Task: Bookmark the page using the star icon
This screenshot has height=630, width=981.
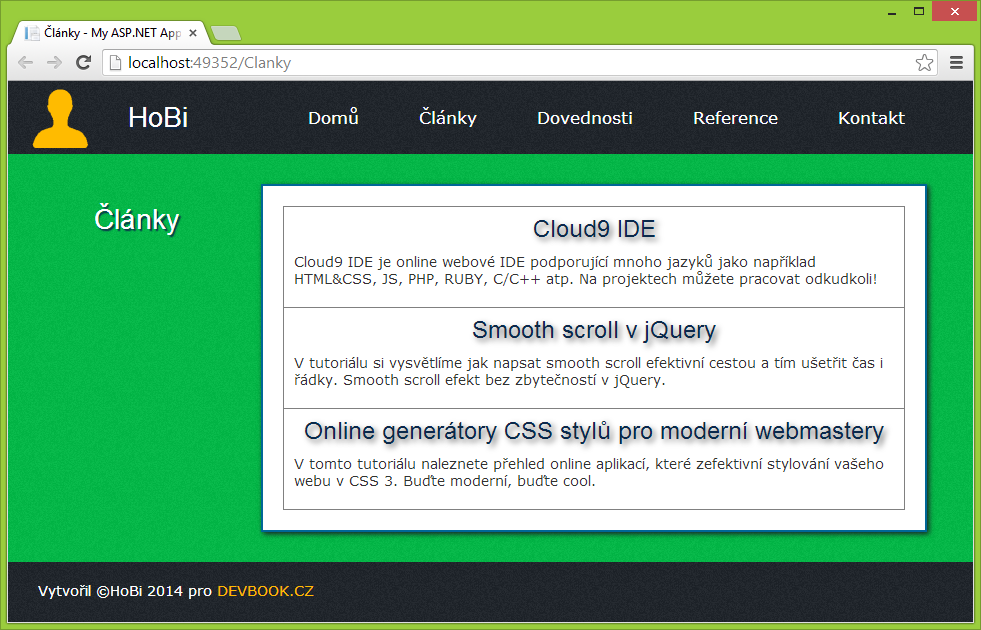Action: [x=925, y=61]
